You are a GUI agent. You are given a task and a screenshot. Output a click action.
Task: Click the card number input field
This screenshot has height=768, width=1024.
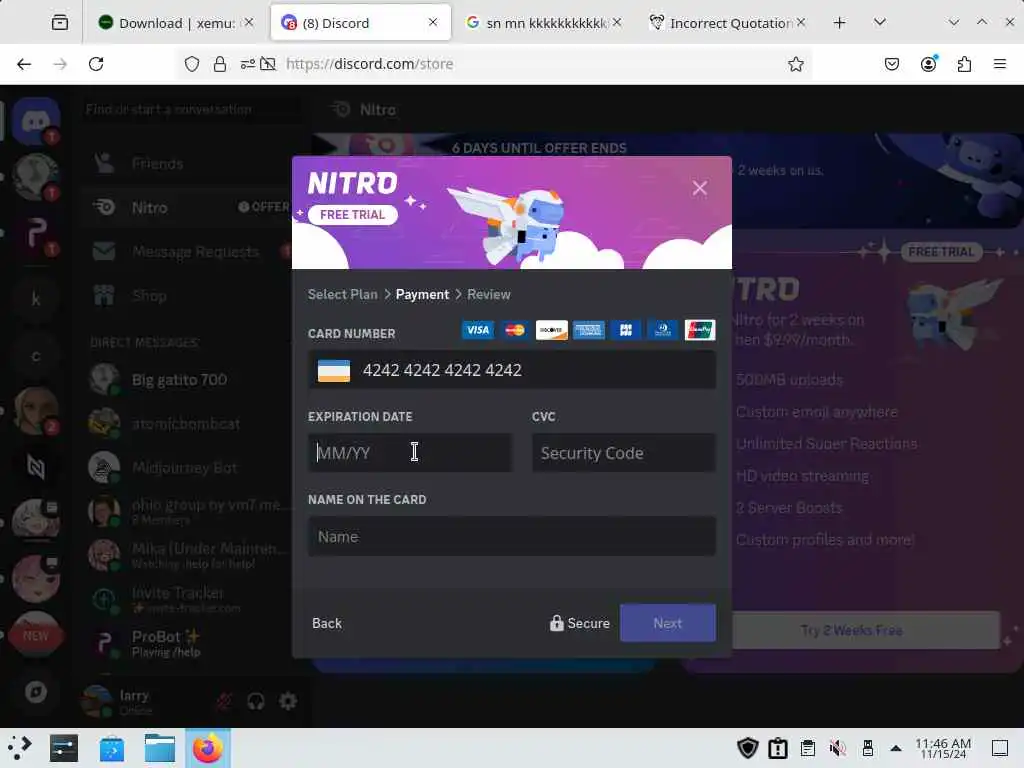[511, 370]
